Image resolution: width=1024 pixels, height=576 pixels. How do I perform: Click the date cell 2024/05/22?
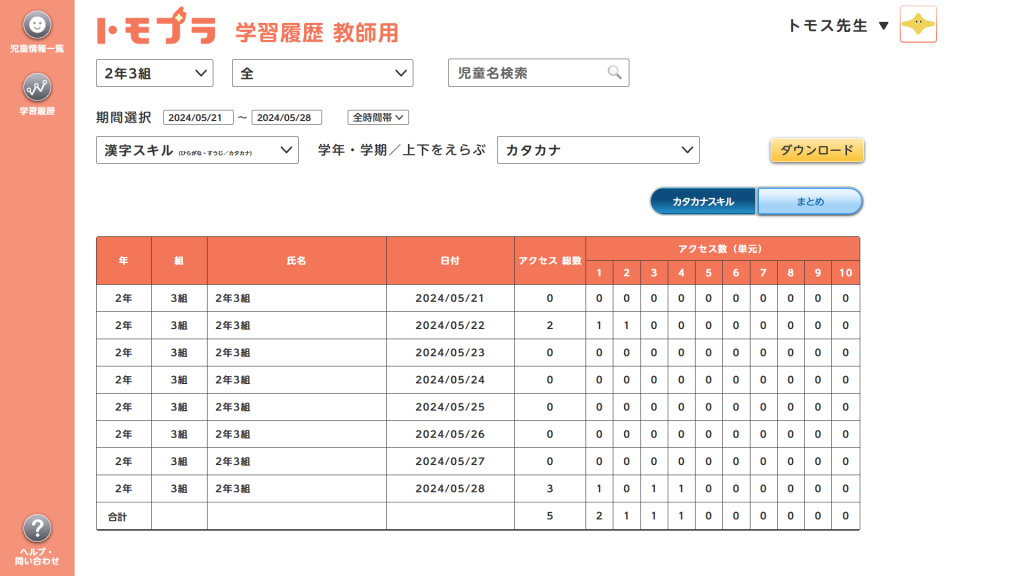click(450, 325)
